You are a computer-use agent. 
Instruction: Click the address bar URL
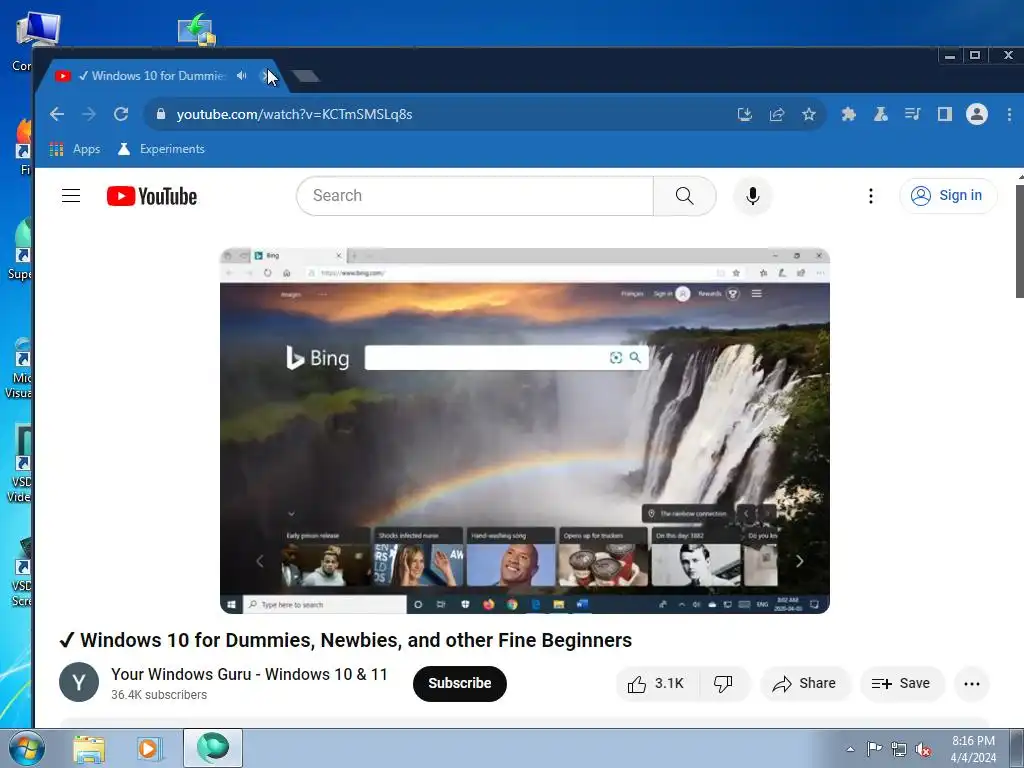click(295, 114)
